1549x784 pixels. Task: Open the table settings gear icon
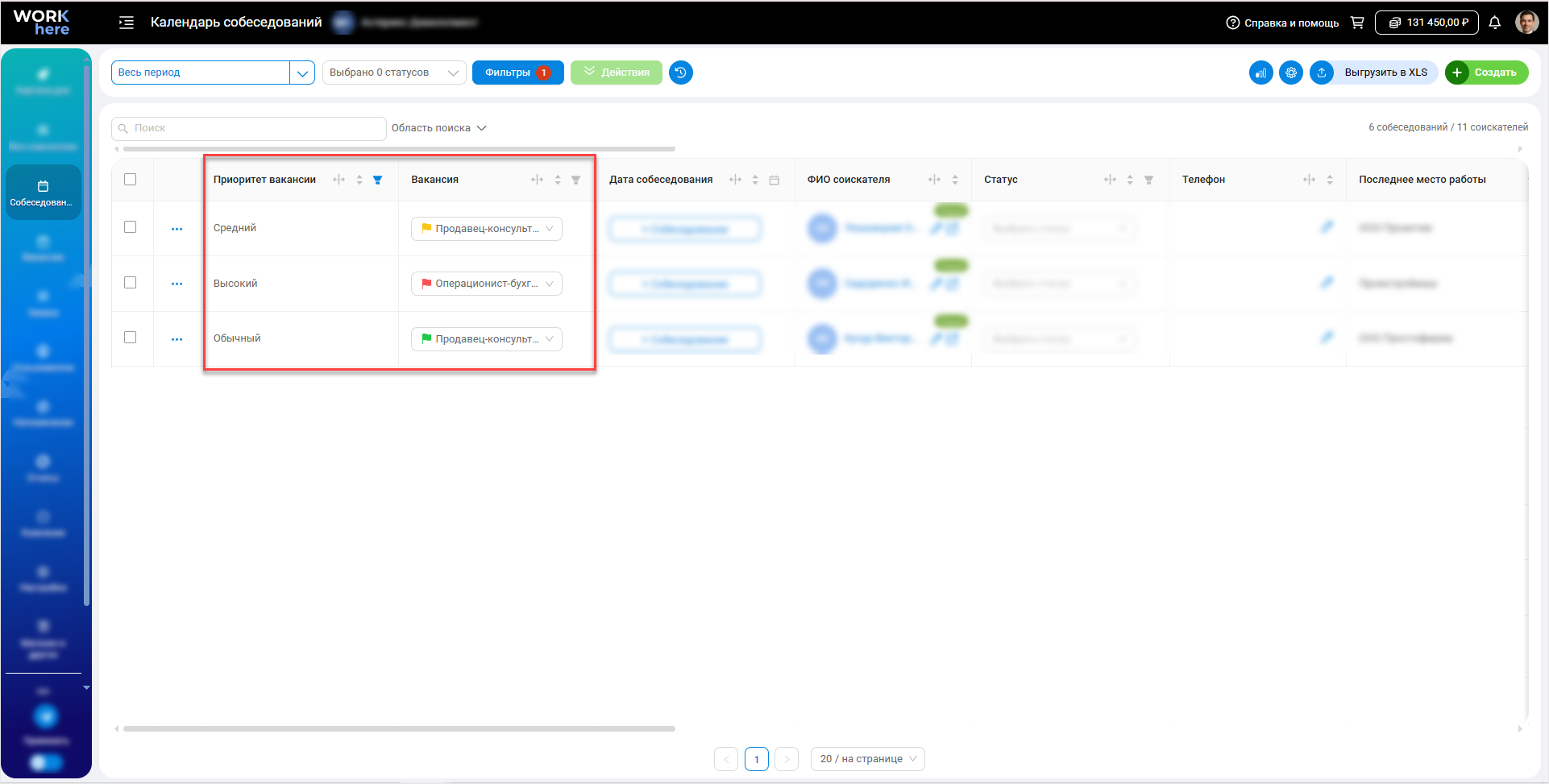pos(1291,73)
